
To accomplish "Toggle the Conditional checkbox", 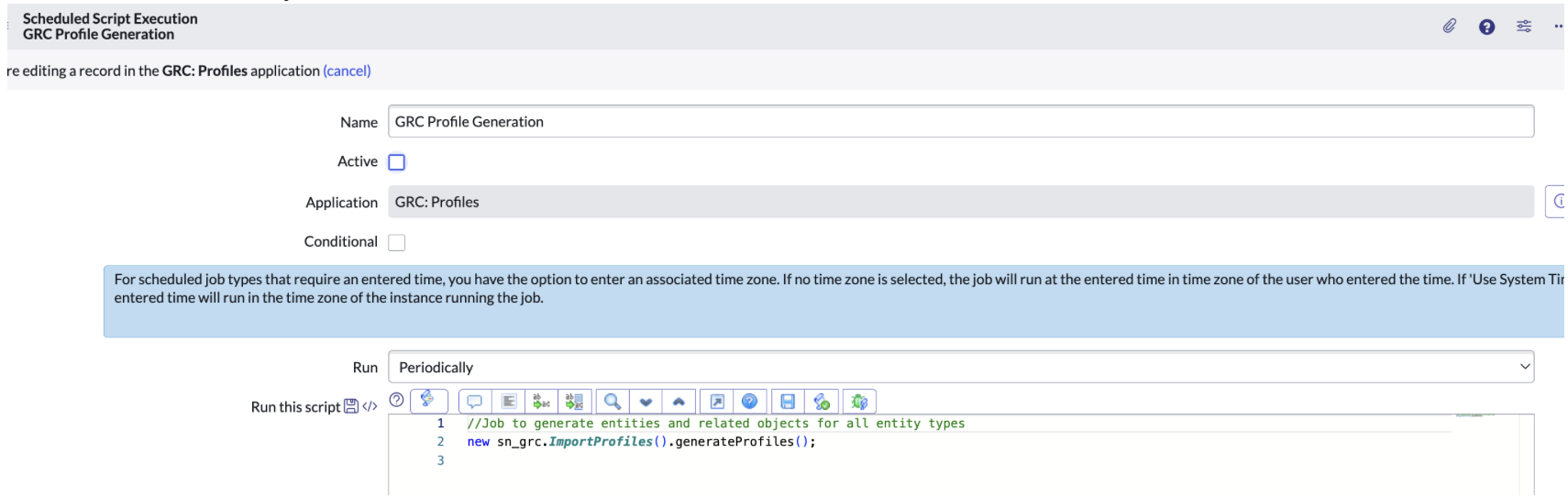I will point(397,242).
